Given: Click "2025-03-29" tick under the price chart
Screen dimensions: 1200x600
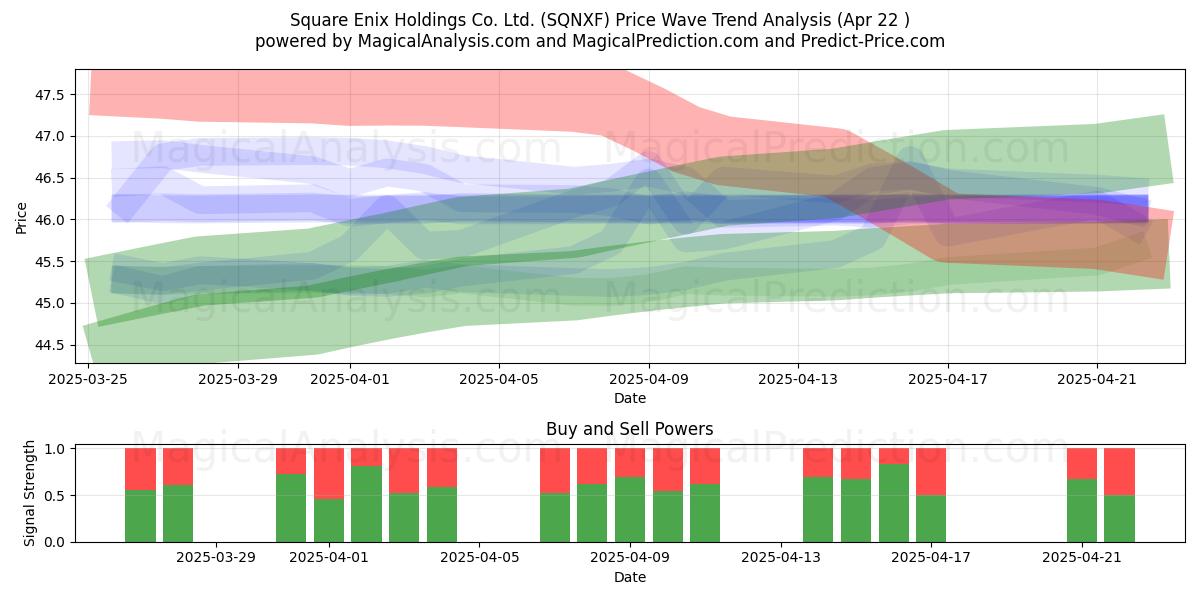Looking at the screenshot, I should coord(238,379).
